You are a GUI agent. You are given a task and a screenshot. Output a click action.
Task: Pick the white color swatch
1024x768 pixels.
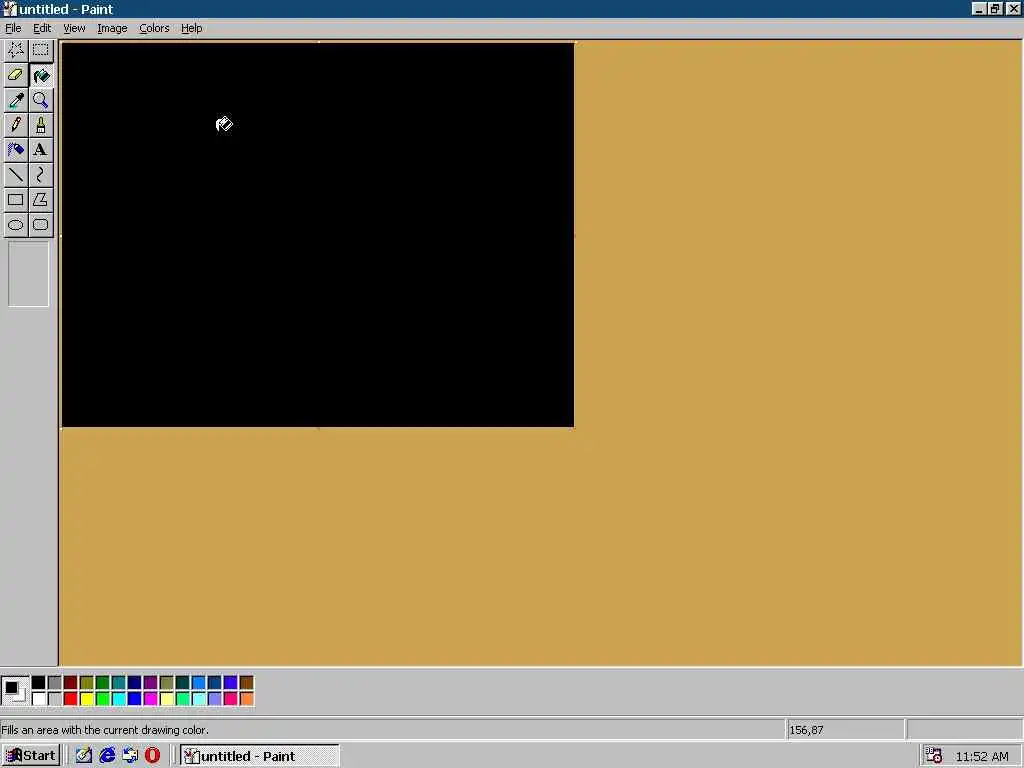tap(39, 699)
